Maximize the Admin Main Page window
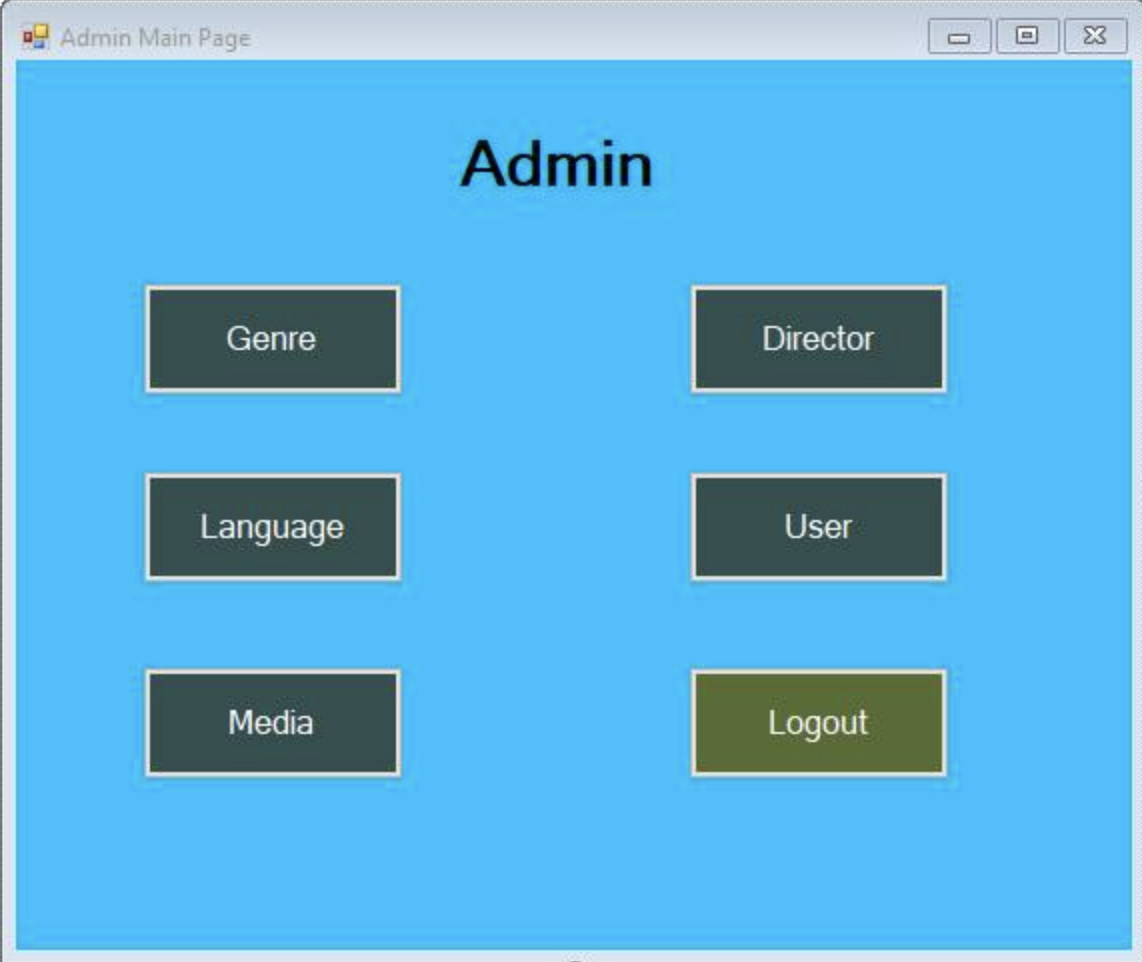 pos(1026,37)
